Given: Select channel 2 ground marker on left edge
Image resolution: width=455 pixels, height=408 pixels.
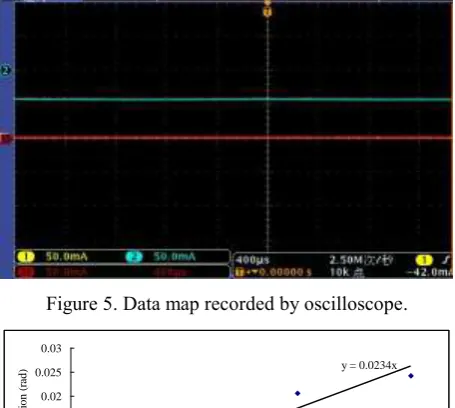Looking at the screenshot, I should coord(6,71).
